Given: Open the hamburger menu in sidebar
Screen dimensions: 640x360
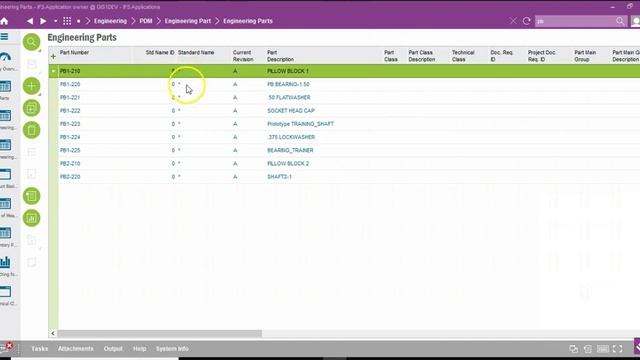Looking at the screenshot, I should [4, 37].
